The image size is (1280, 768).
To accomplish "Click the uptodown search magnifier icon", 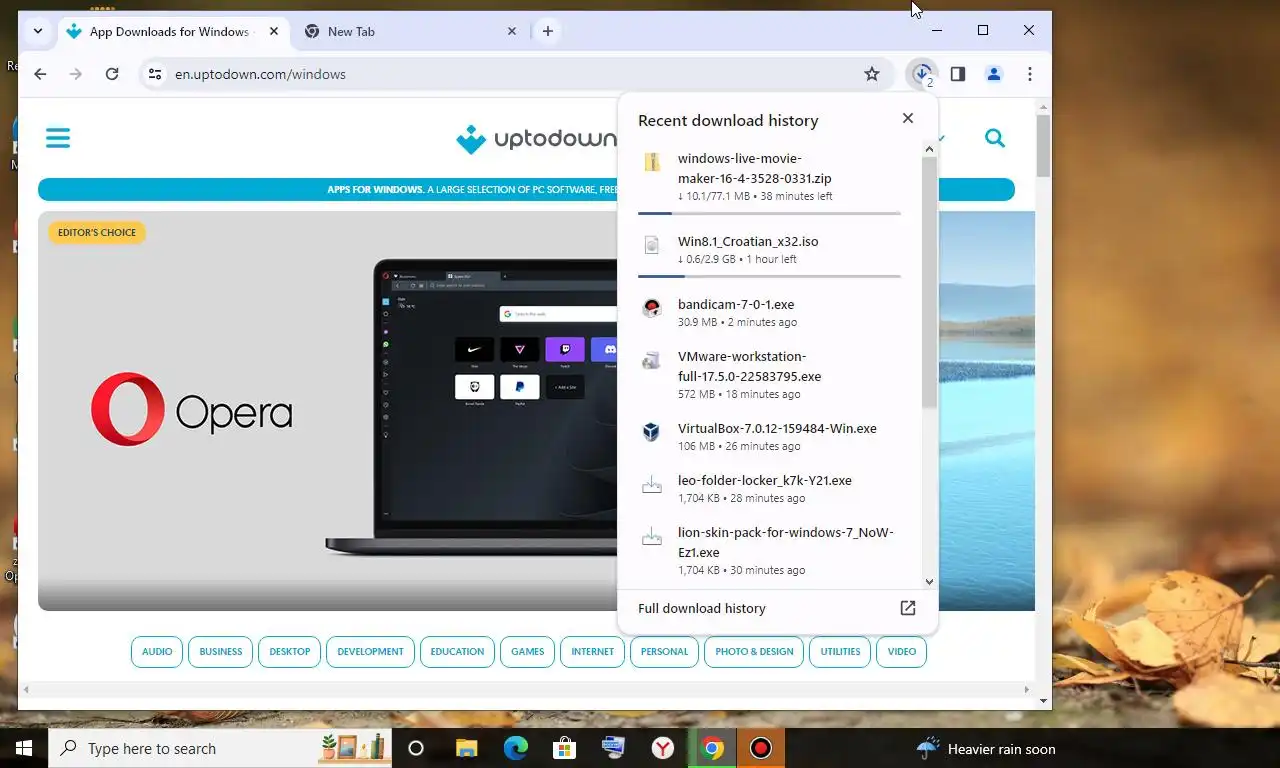I will coord(995,138).
